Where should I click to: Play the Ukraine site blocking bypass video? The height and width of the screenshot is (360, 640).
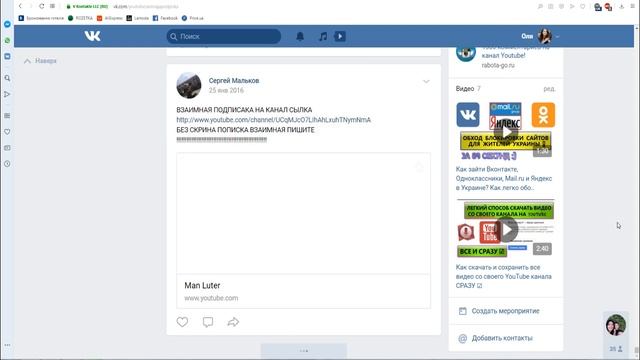coord(506,131)
